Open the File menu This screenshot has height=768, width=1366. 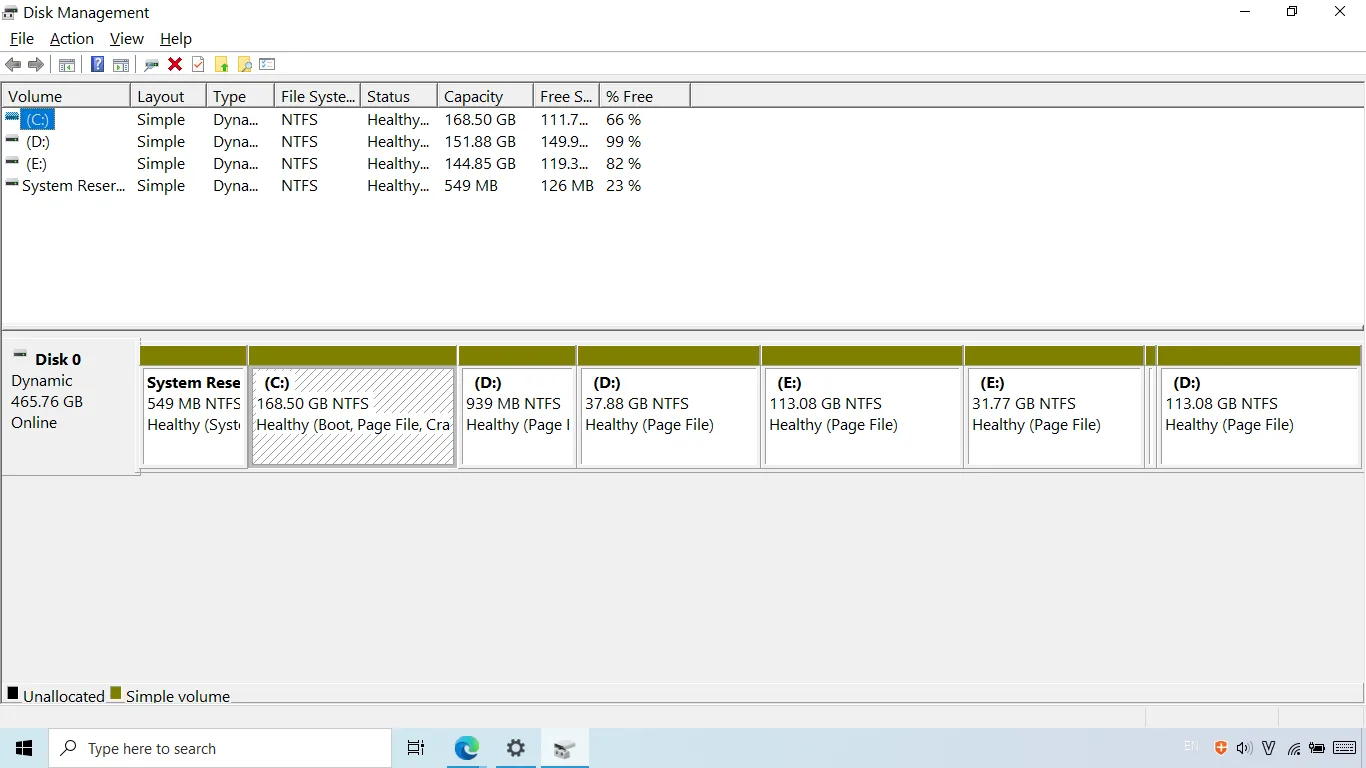pos(21,38)
